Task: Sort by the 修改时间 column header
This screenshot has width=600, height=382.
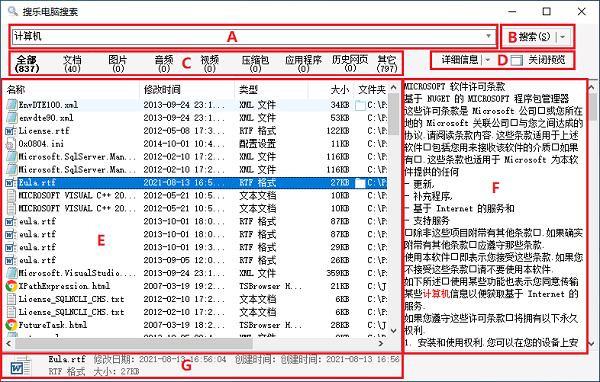Action: [187, 90]
